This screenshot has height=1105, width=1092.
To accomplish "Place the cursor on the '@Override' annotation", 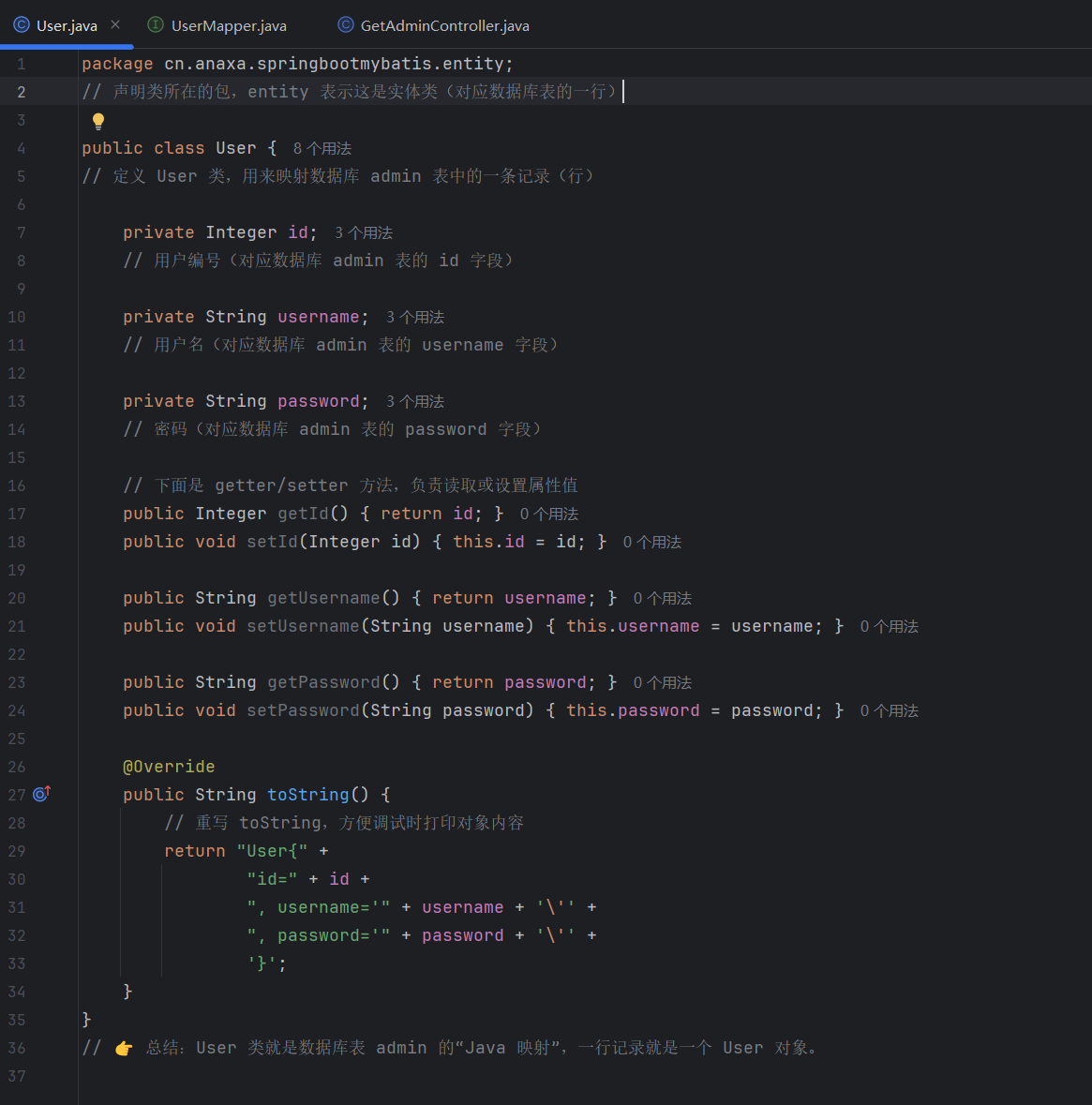I will [x=170, y=767].
